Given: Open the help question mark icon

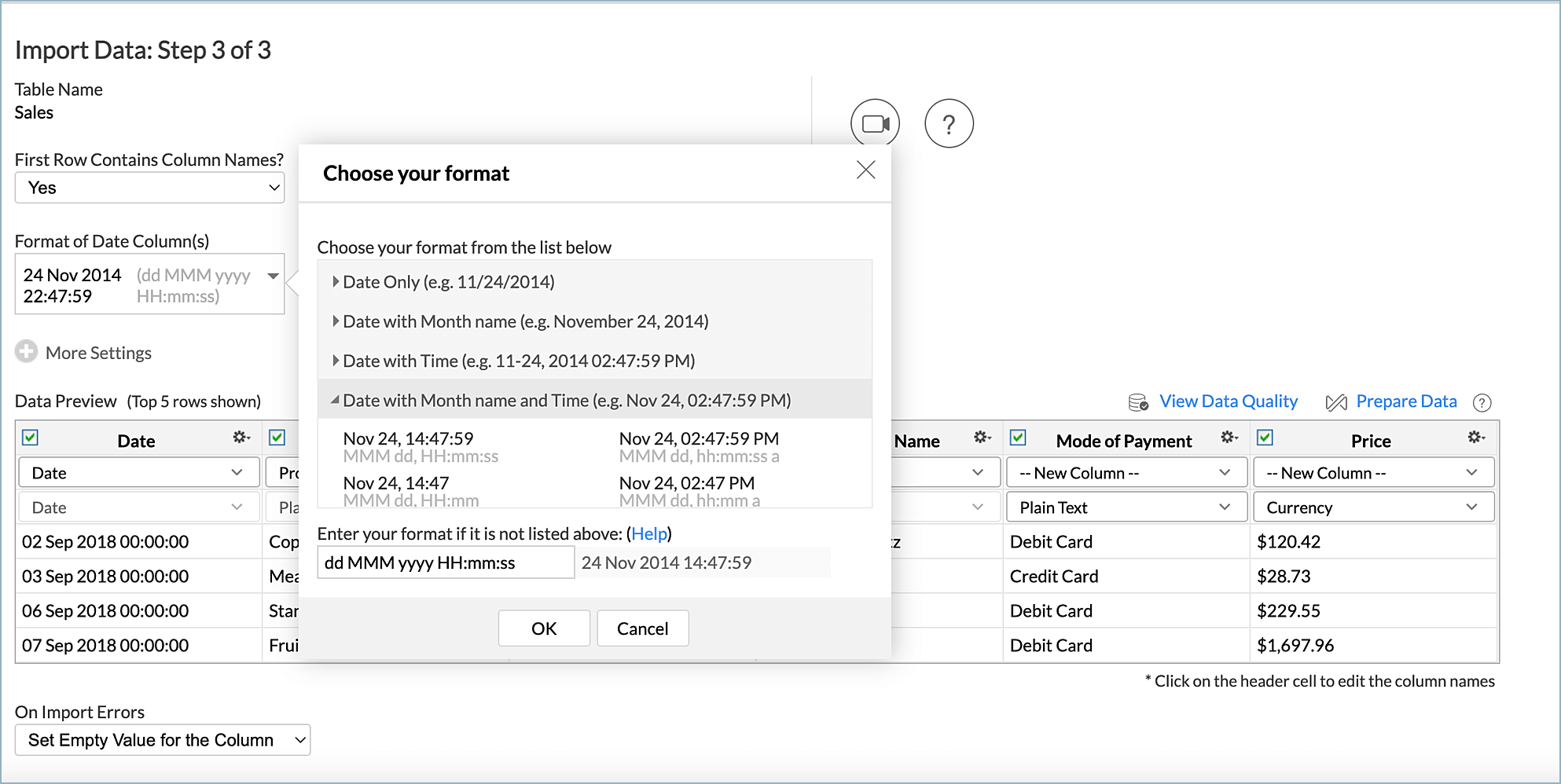Looking at the screenshot, I should [949, 123].
